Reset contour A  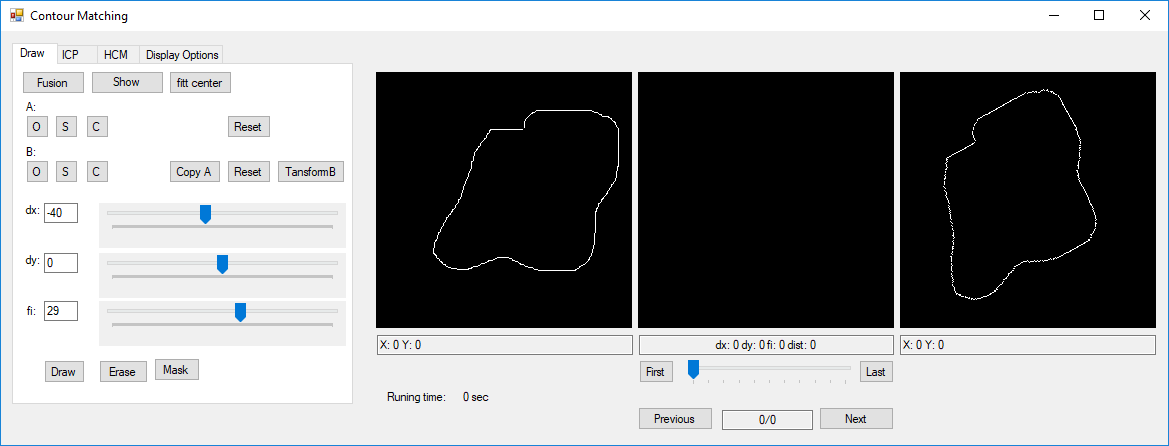pyautogui.click(x=248, y=127)
